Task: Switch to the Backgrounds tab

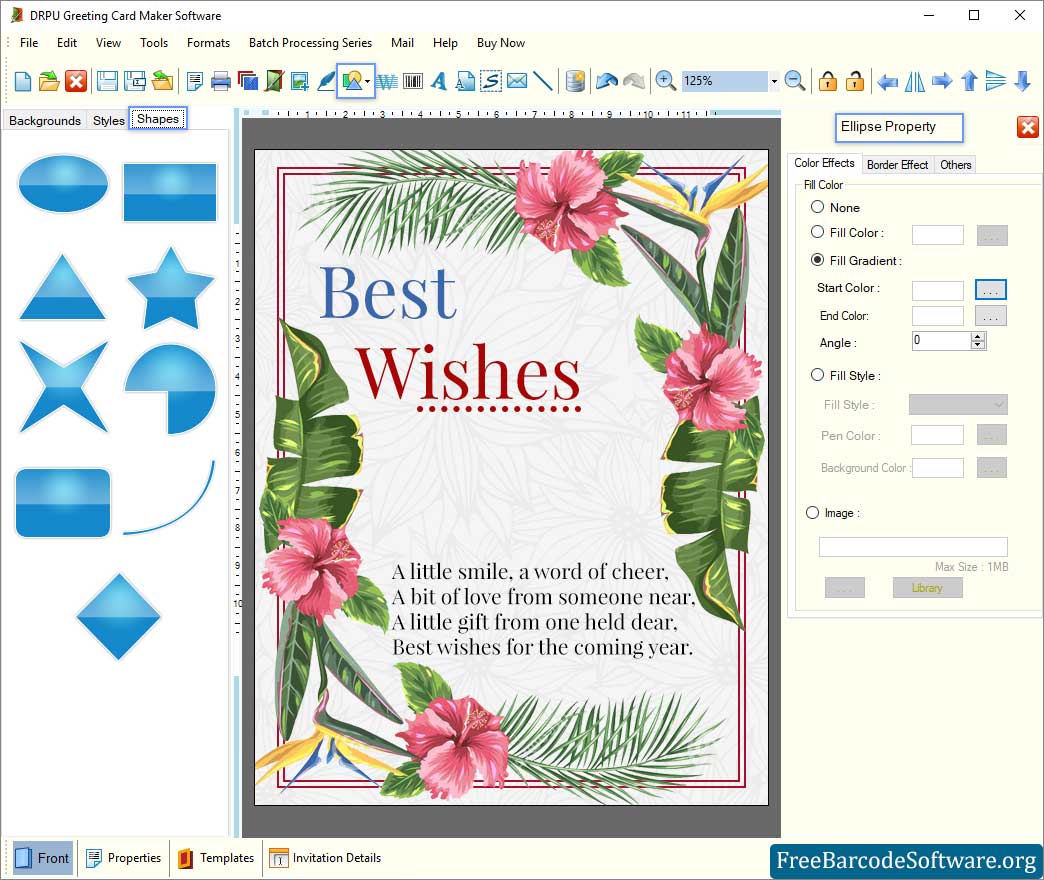Action: pyautogui.click(x=45, y=120)
